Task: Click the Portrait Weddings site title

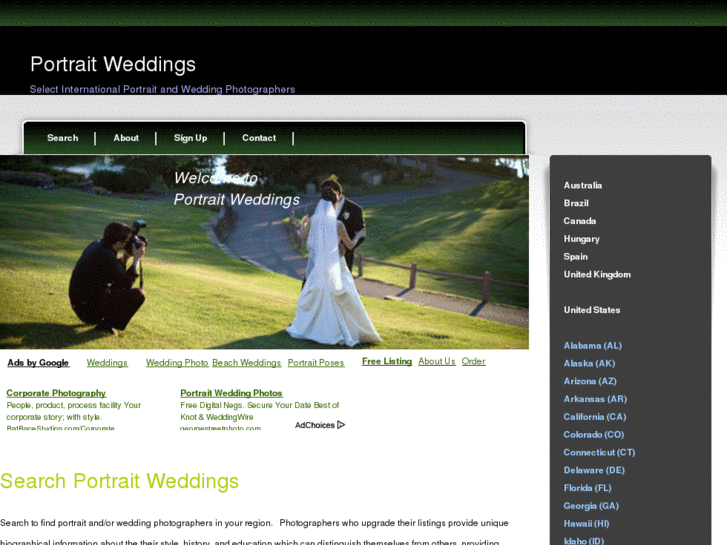Action: [113, 64]
